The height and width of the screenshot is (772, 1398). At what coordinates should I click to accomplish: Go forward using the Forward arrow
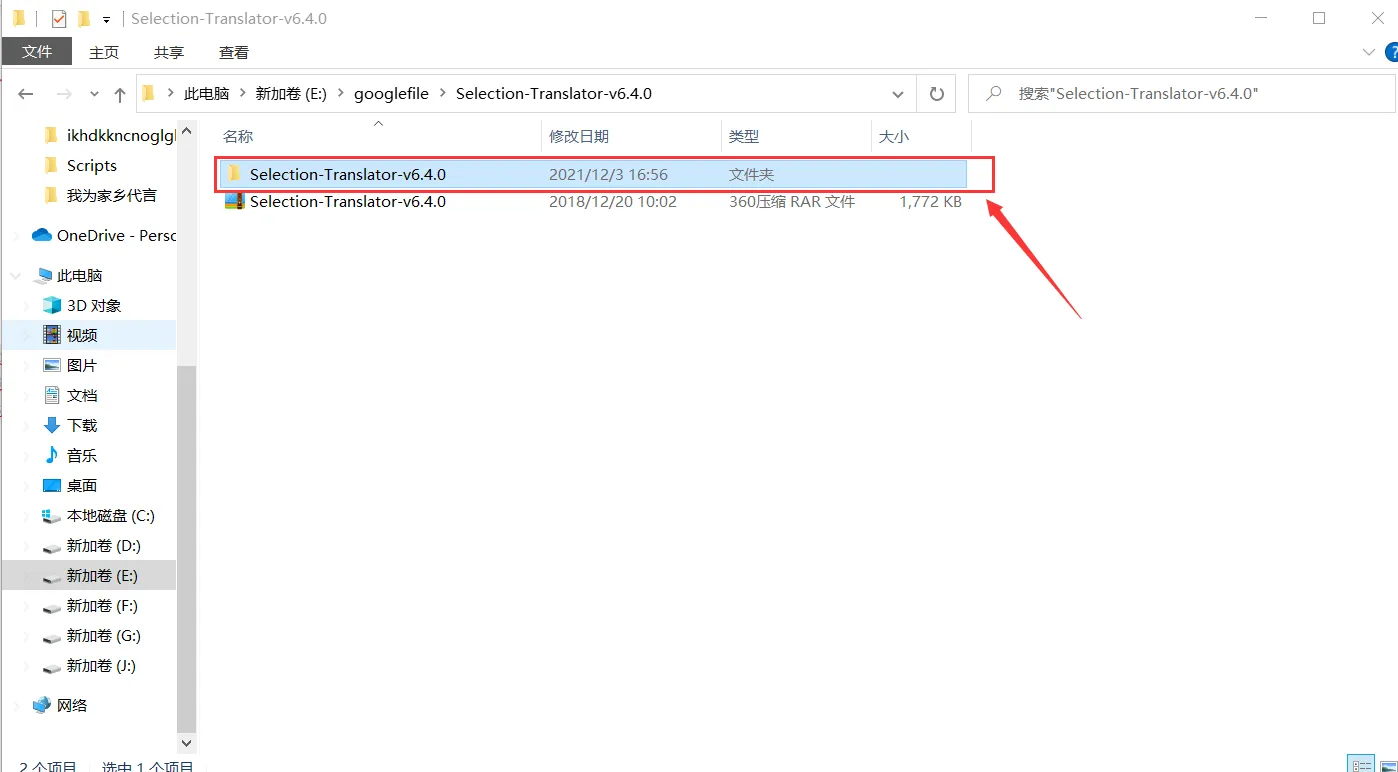click(x=64, y=94)
